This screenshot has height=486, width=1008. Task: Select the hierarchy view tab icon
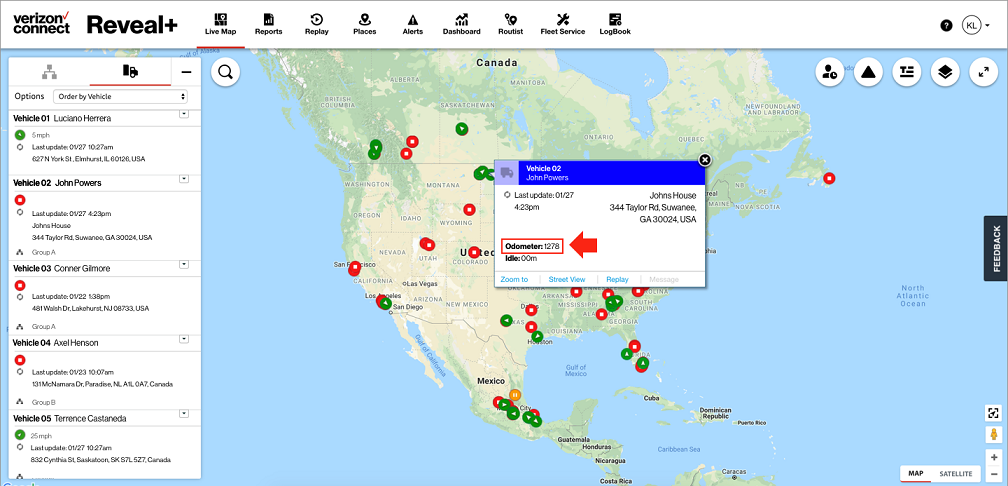pyautogui.click(x=50, y=72)
